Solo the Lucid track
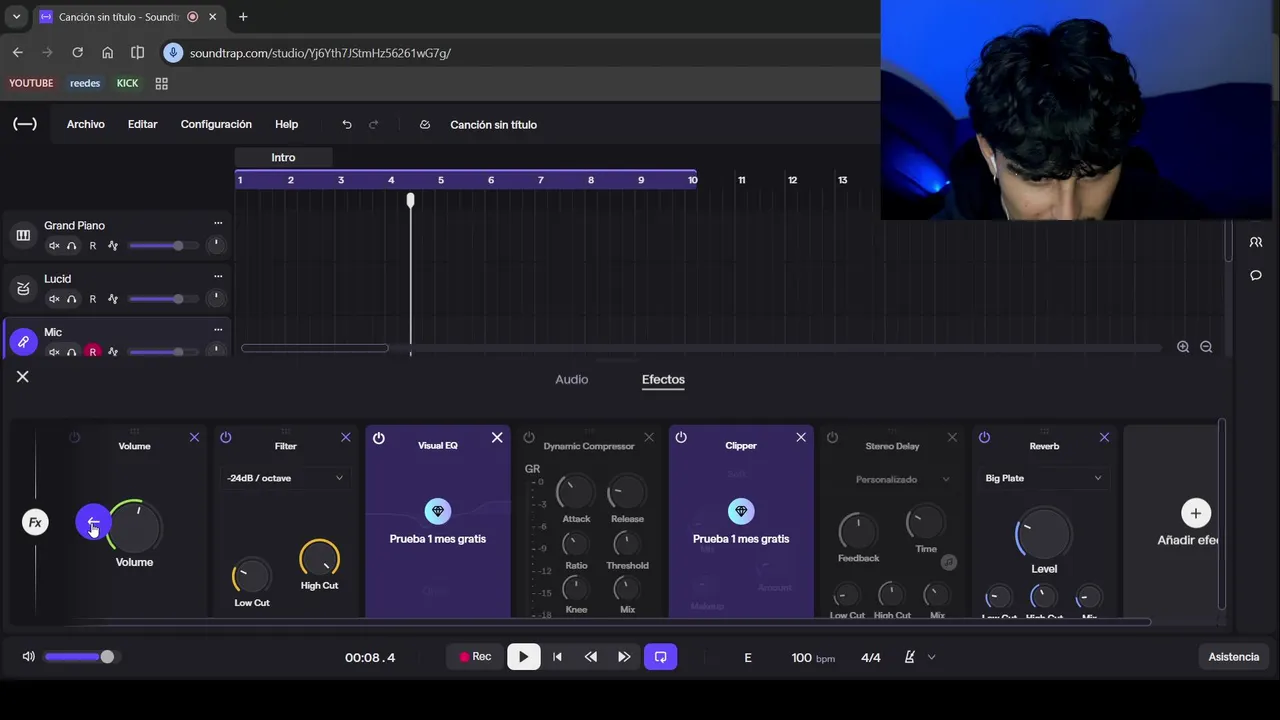 tap(72, 299)
